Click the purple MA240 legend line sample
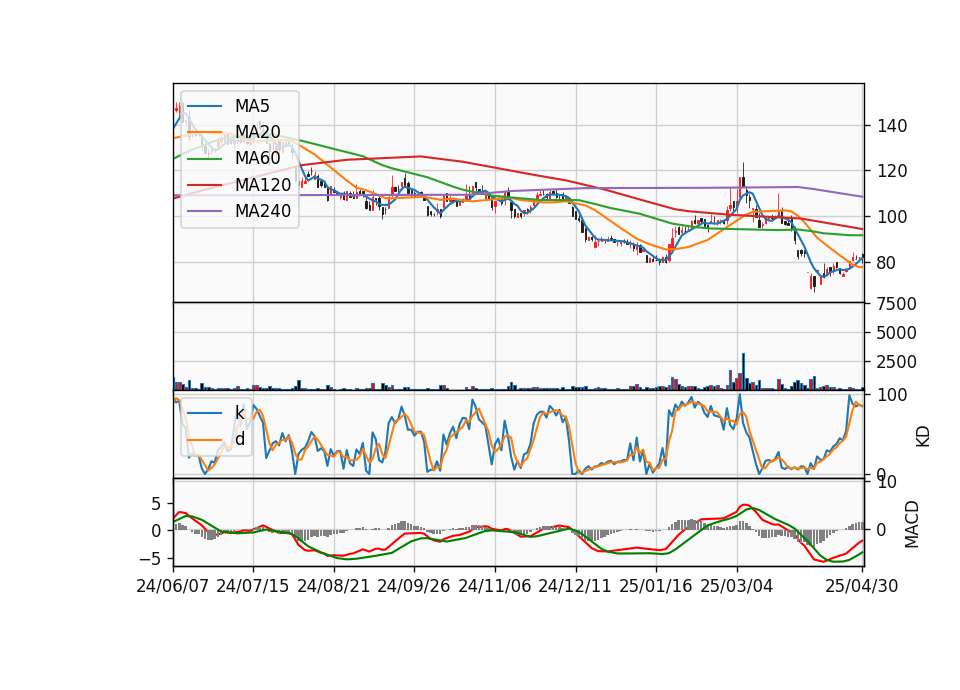The height and width of the screenshot is (690, 960). coord(204,211)
